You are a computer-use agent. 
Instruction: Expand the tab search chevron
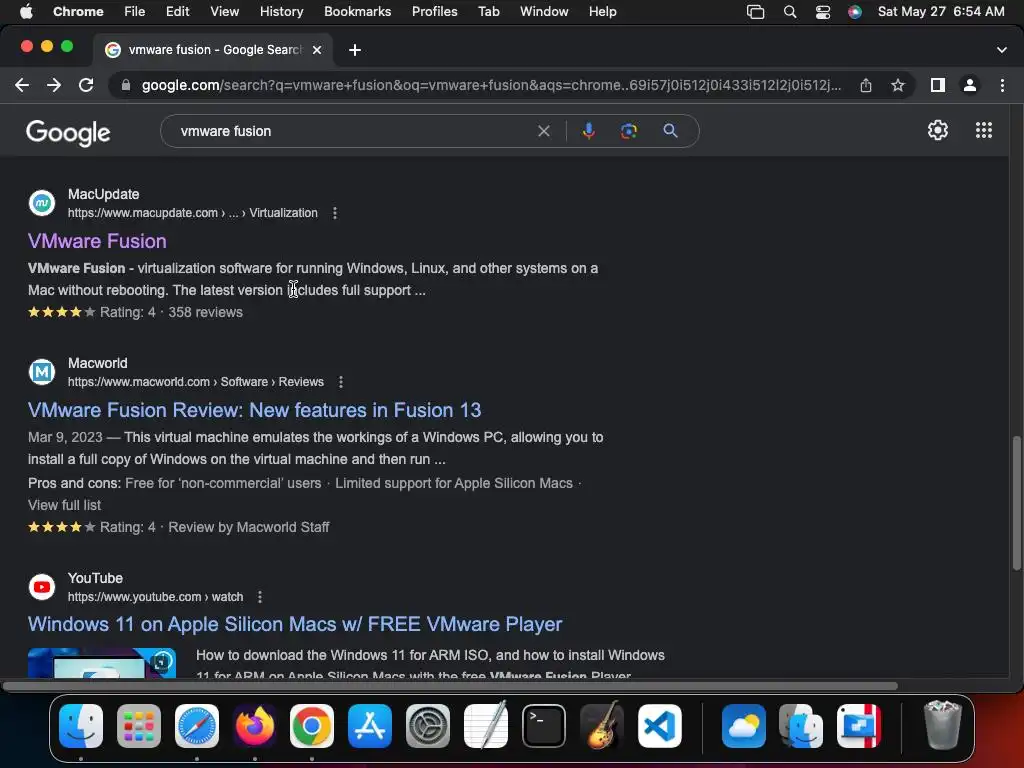(1001, 50)
